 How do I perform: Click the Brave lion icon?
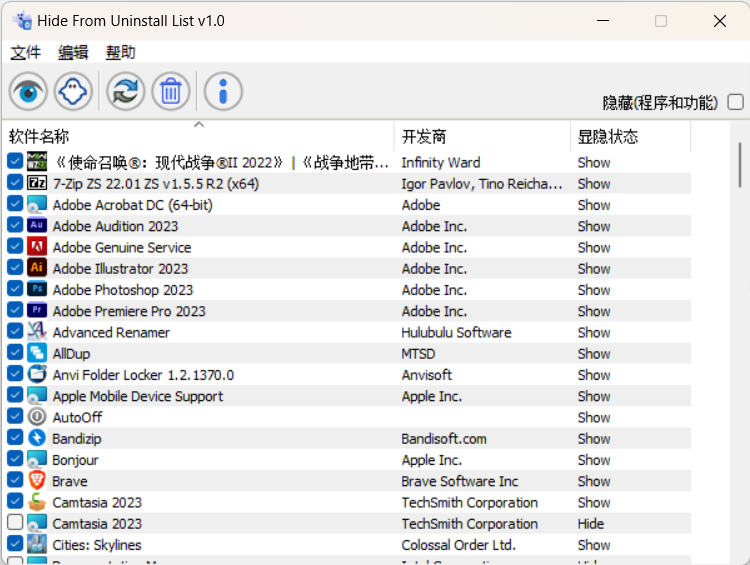pyautogui.click(x=37, y=480)
